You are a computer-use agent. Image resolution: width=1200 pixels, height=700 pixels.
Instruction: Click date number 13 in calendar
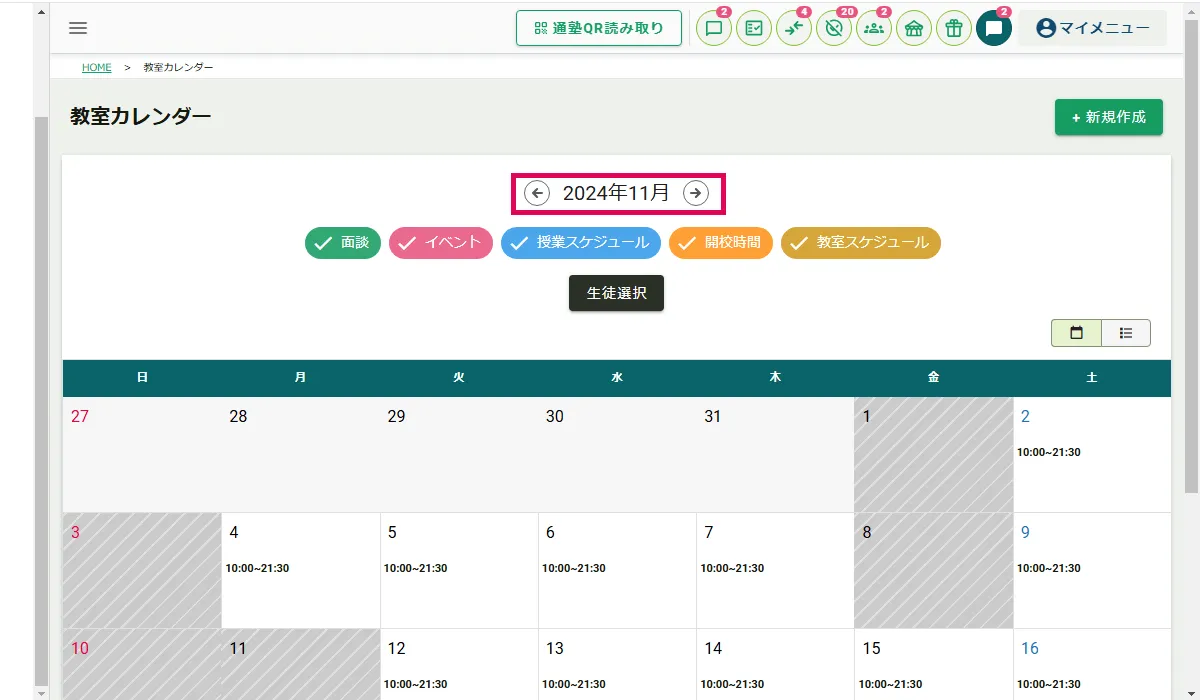tap(555, 648)
